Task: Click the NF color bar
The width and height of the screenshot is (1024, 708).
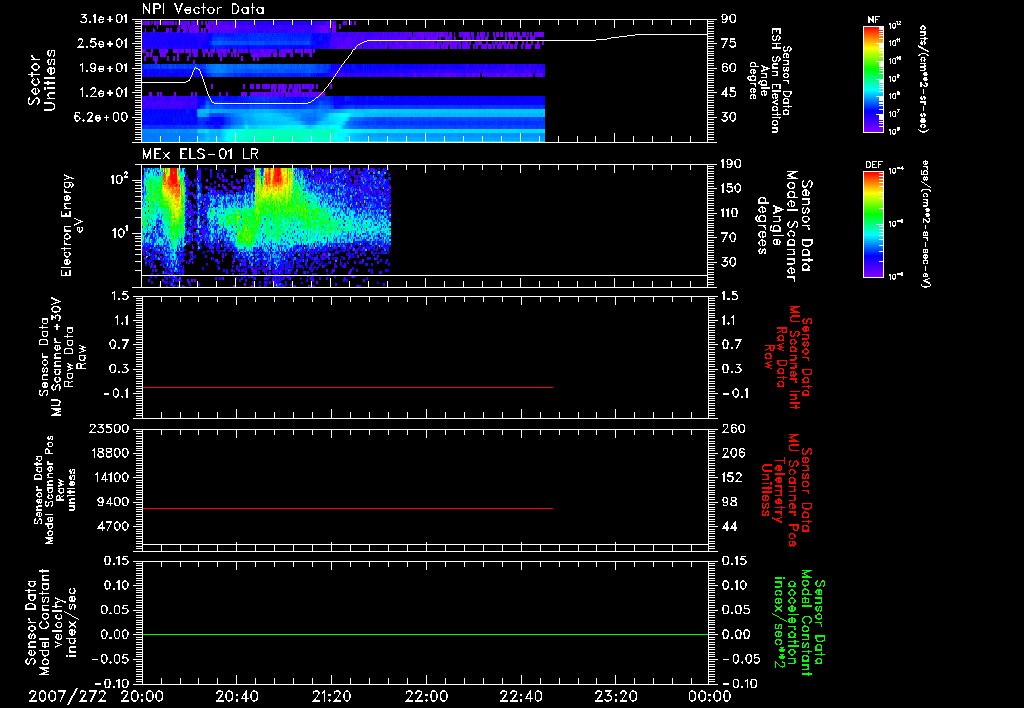Action: (x=873, y=79)
